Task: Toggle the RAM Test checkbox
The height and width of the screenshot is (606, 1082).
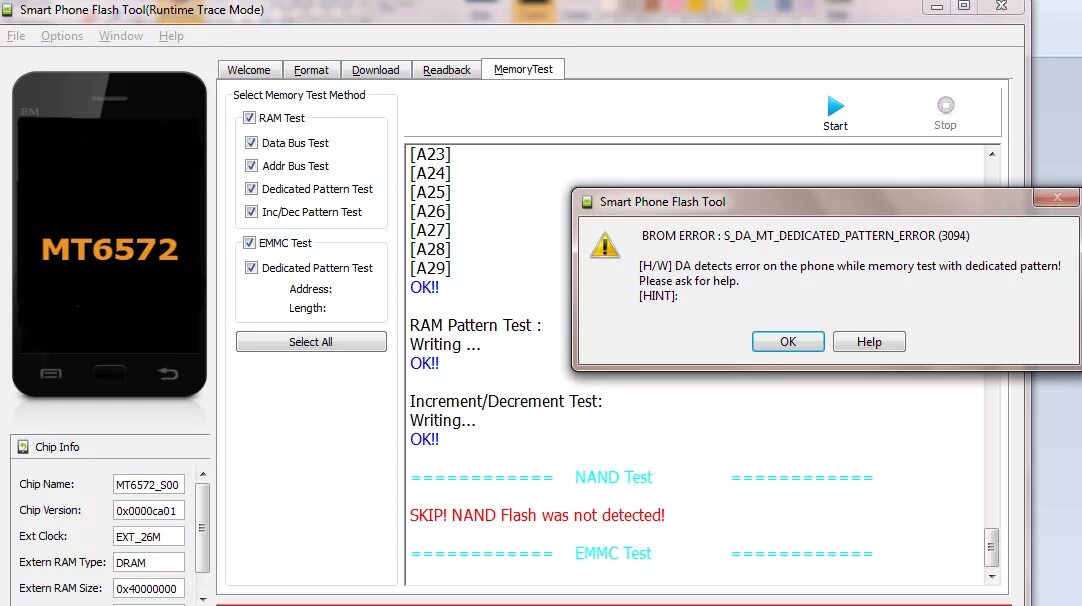Action: coord(249,118)
